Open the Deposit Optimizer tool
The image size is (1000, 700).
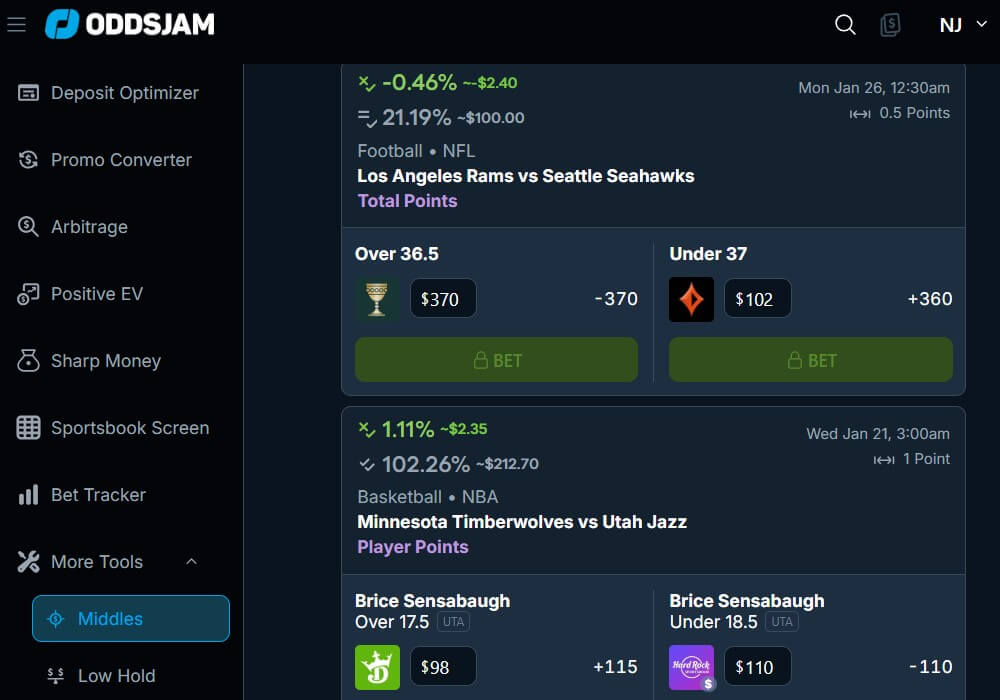[123, 92]
